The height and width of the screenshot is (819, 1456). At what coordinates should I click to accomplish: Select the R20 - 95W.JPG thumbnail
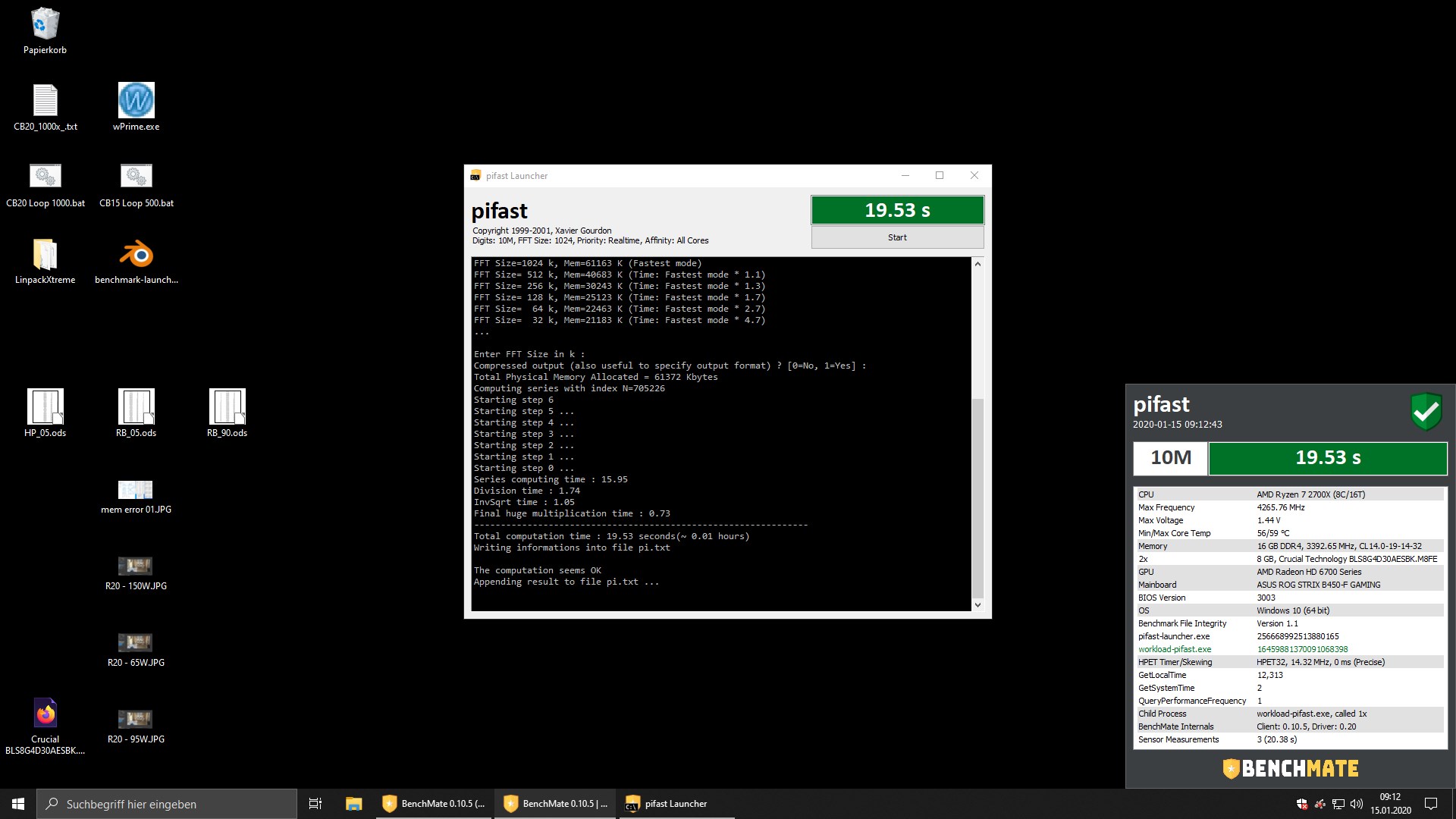pyautogui.click(x=136, y=719)
